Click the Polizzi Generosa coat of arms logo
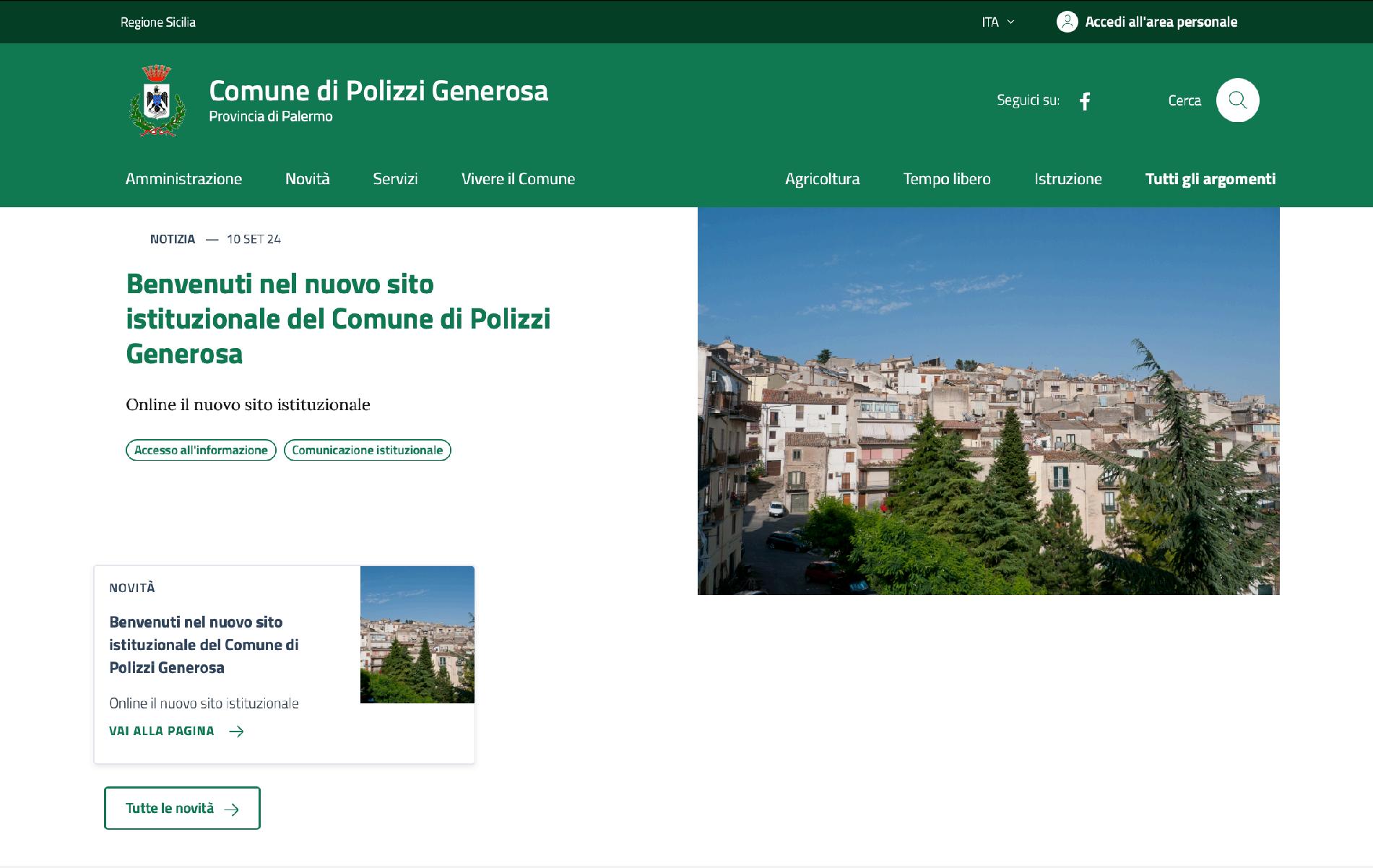The width and height of the screenshot is (1373, 868). [x=157, y=101]
